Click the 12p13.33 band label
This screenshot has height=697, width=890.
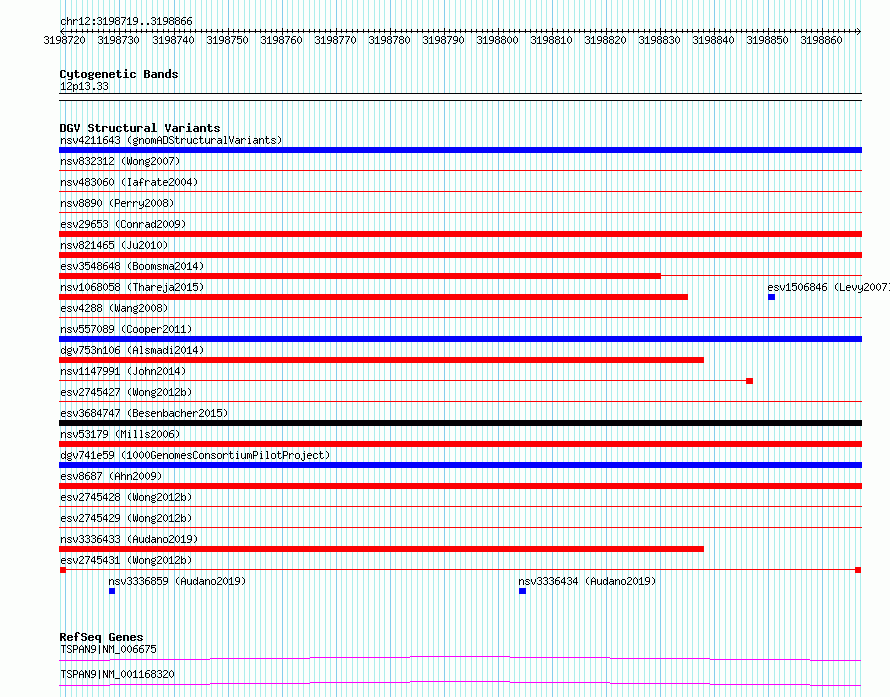[x=84, y=86]
